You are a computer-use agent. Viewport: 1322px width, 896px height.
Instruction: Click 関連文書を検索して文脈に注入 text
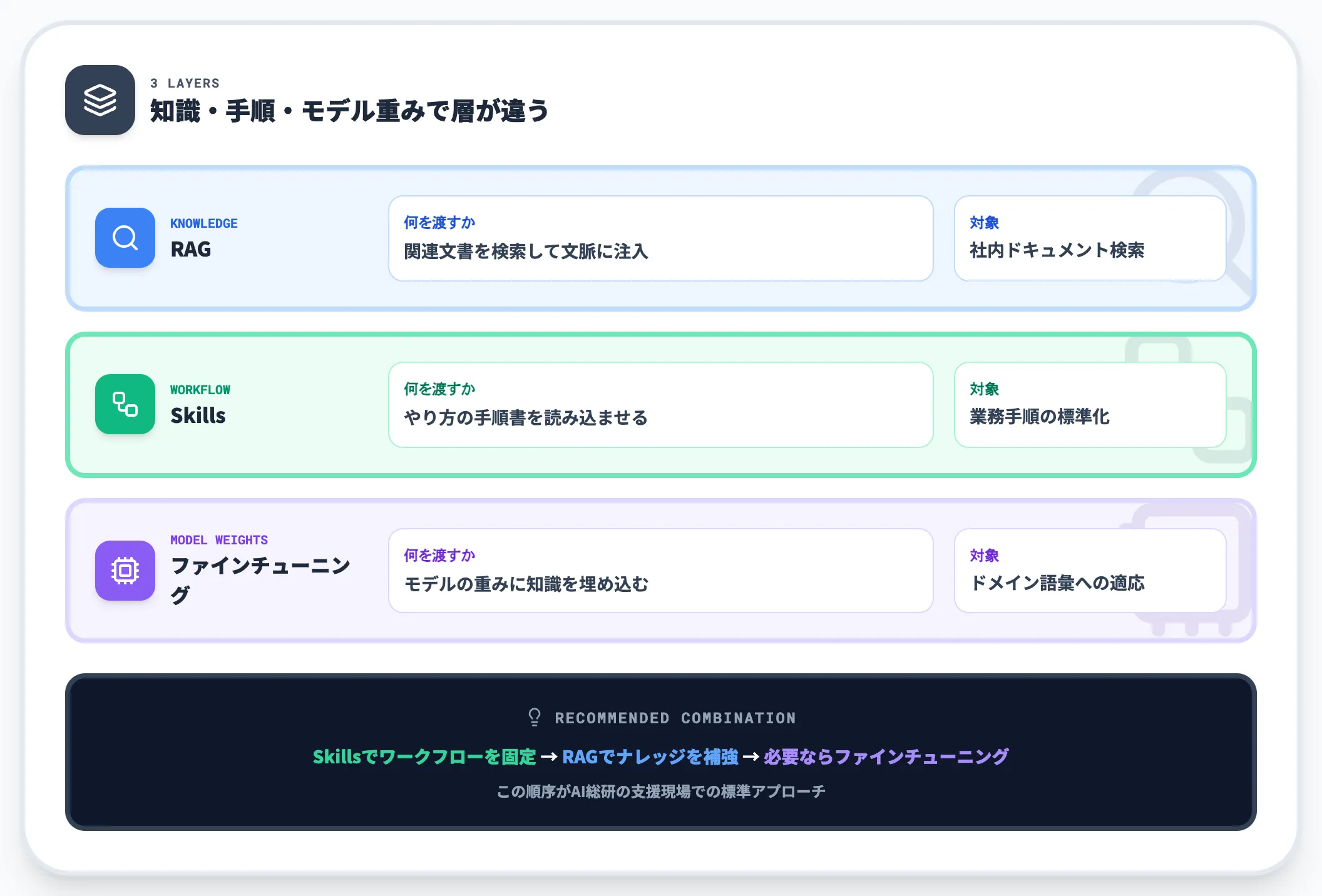tap(526, 251)
